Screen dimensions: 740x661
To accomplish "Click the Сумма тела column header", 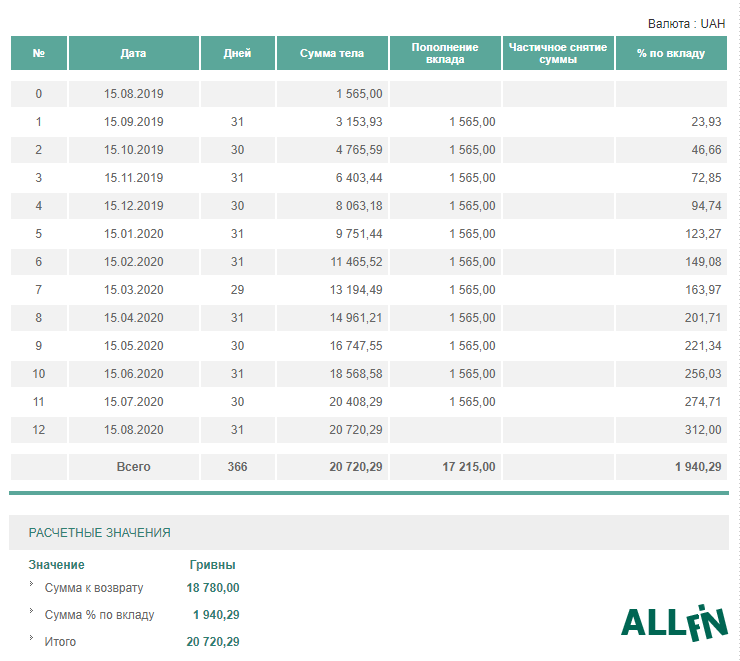I will [332, 53].
